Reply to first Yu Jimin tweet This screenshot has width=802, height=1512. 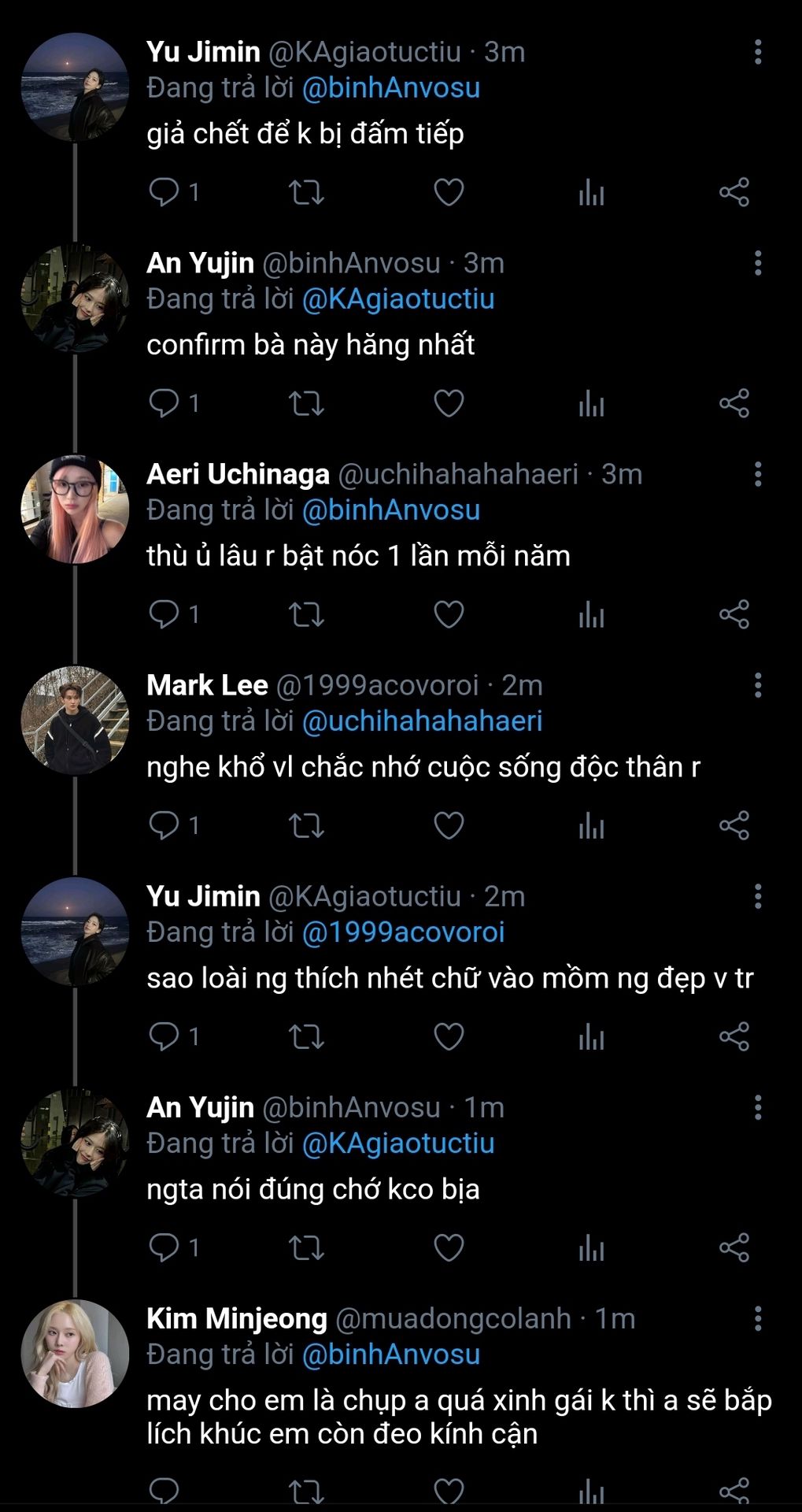point(164,192)
